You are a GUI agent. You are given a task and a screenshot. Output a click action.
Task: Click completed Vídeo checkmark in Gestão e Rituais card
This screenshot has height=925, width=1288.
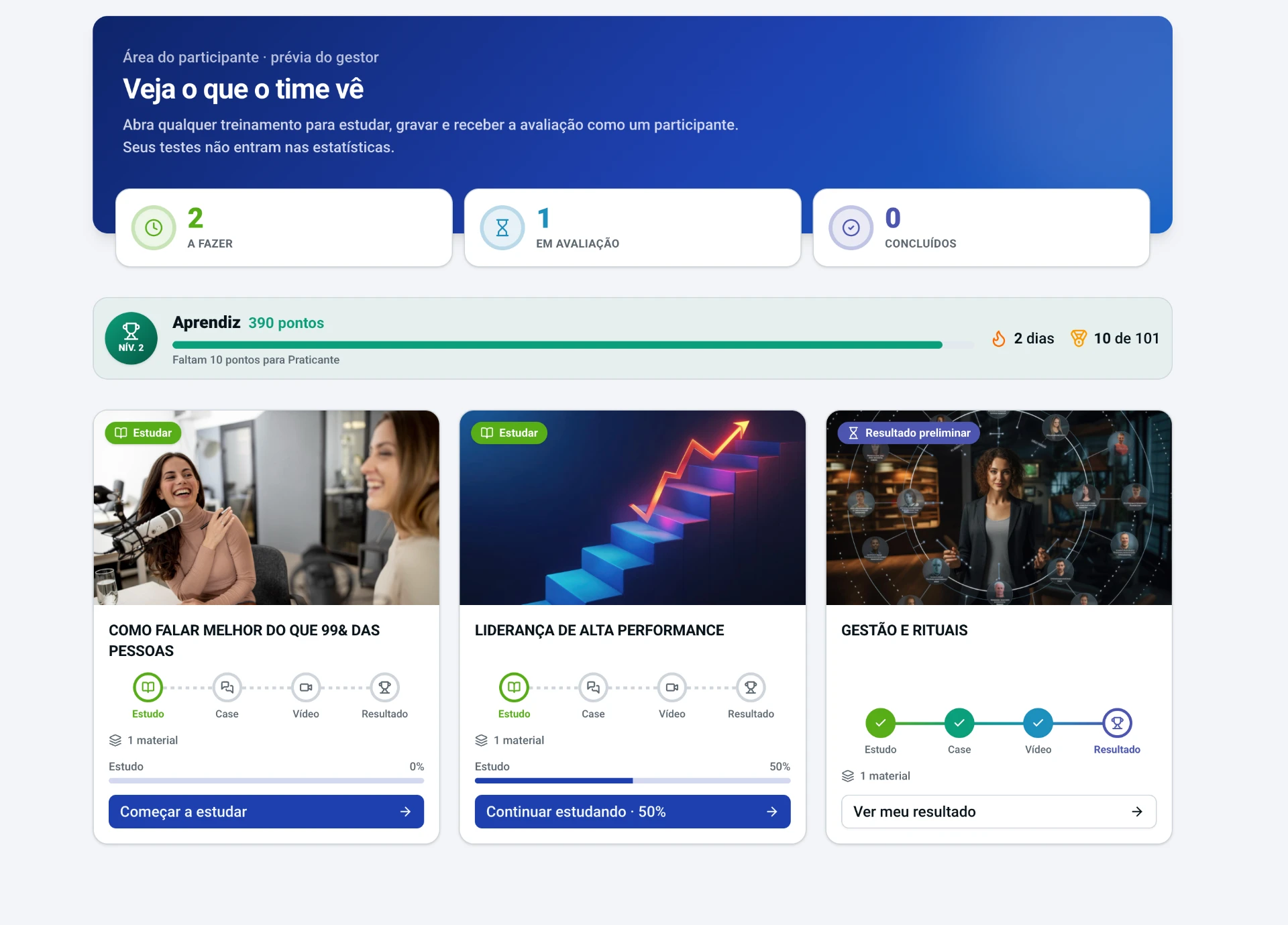click(x=1038, y=723)
